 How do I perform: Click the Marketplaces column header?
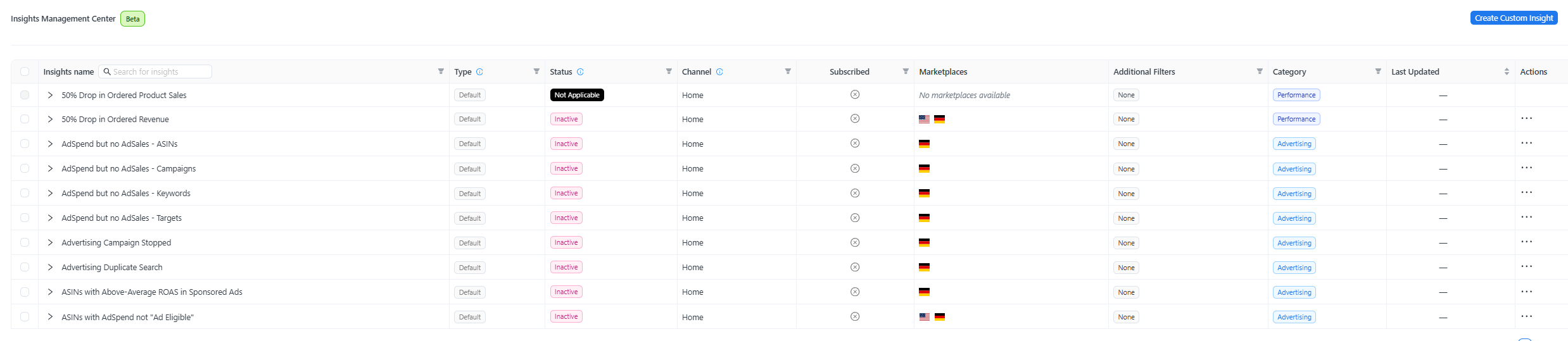click(943, 71)
